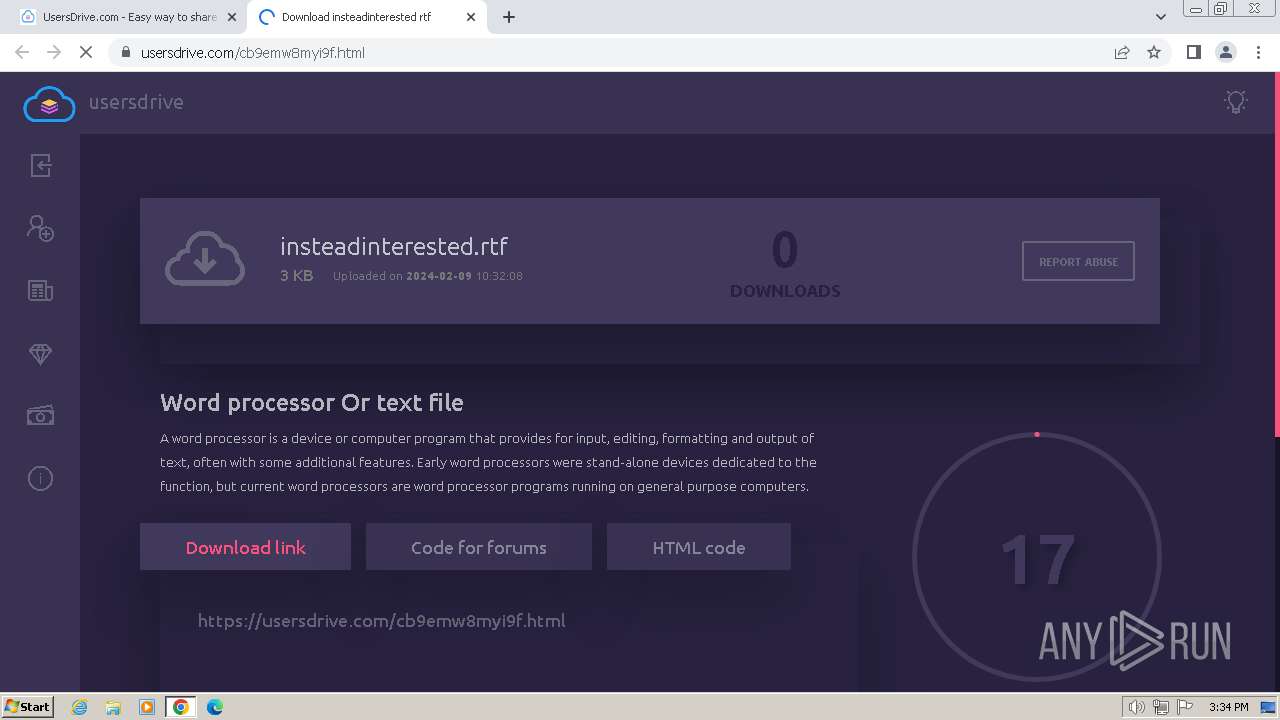This screenshot has height=720, width=1280.
Task: Launch Internet Explorer from taskbar
Action: (80, 707)
